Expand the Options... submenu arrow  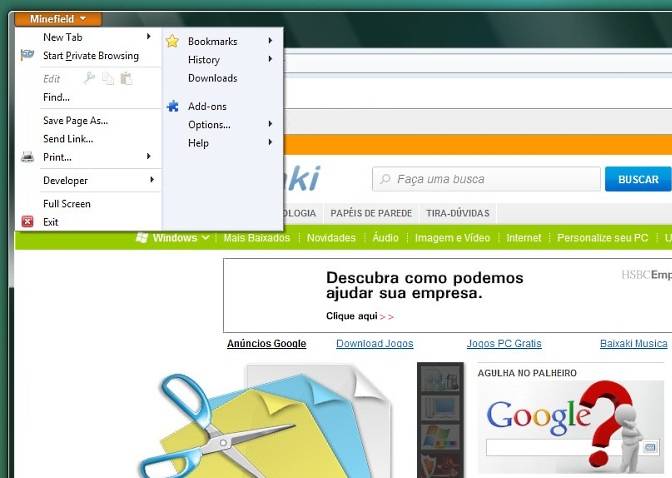point(270,124)
